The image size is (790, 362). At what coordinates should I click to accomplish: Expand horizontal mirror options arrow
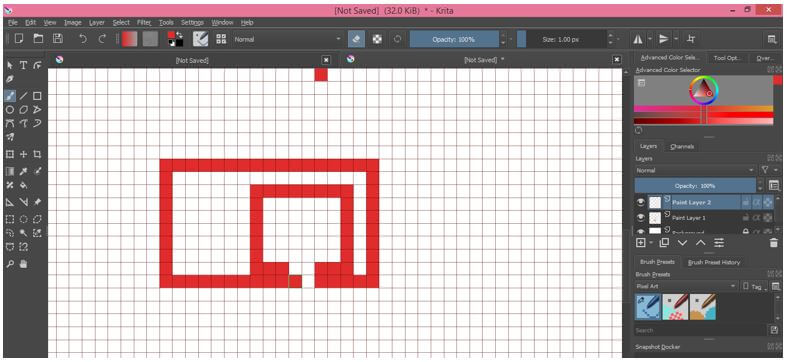click(x=649, y=39)
